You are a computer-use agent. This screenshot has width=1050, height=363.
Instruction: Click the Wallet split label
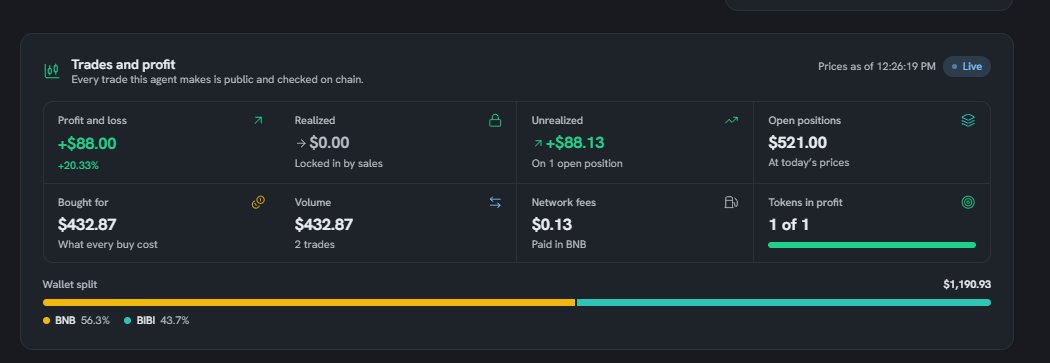[70, 285]
